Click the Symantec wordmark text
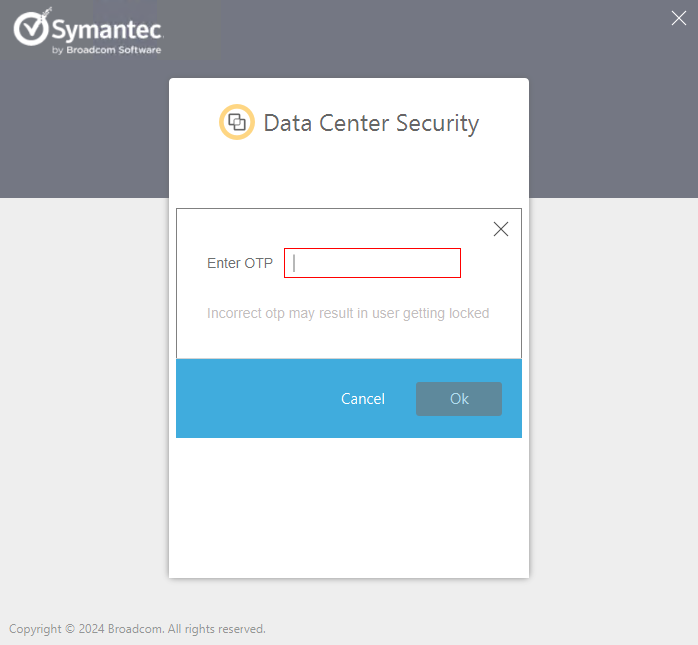The width and height of the screenshot is (698, 645). coord(107,30)
